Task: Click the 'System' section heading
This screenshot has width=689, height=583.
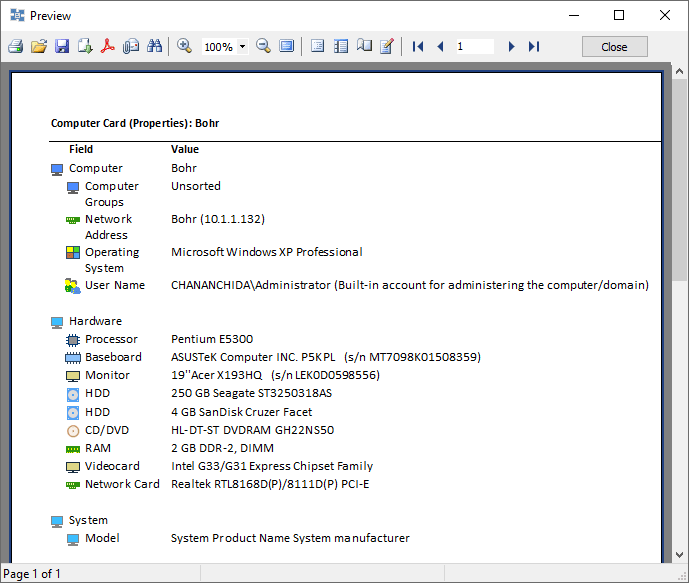Action: pos(88,520)
